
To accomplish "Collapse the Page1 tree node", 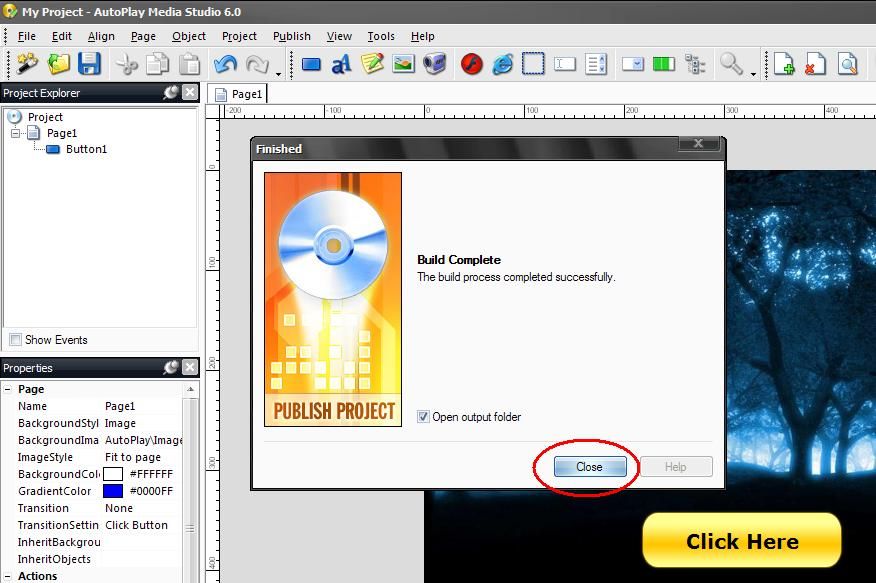I will 16,133.
